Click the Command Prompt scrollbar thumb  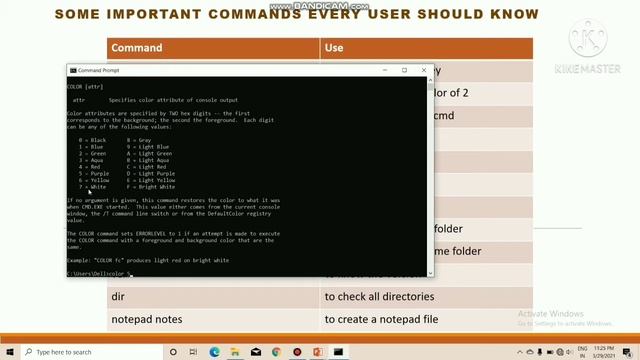430,87
